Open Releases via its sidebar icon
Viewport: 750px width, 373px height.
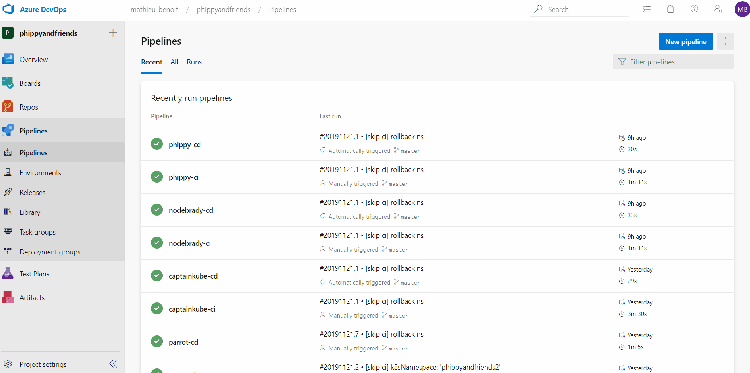point(8,192)
